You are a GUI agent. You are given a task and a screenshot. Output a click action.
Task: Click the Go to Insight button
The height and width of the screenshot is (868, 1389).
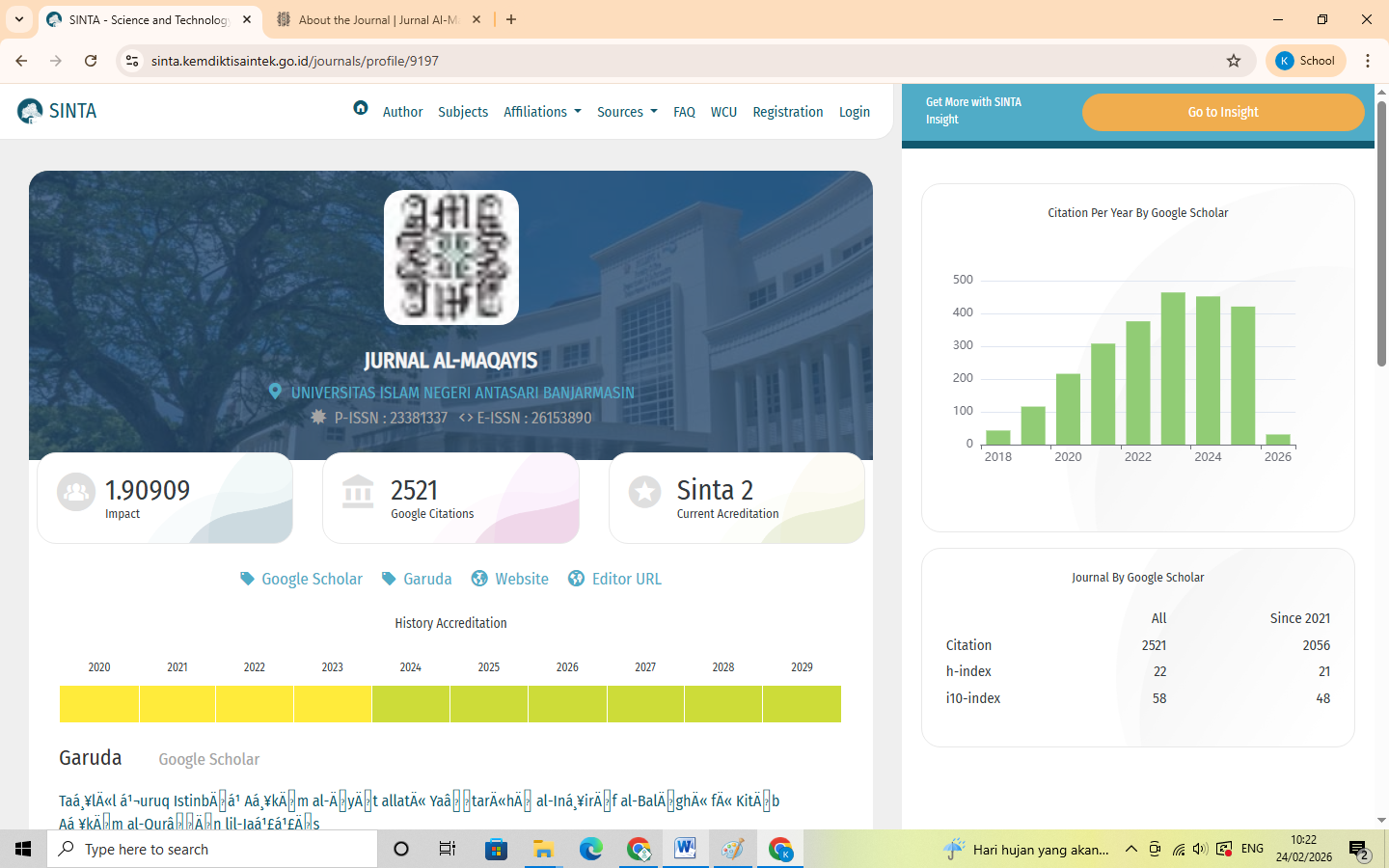tap(1223, 112)
